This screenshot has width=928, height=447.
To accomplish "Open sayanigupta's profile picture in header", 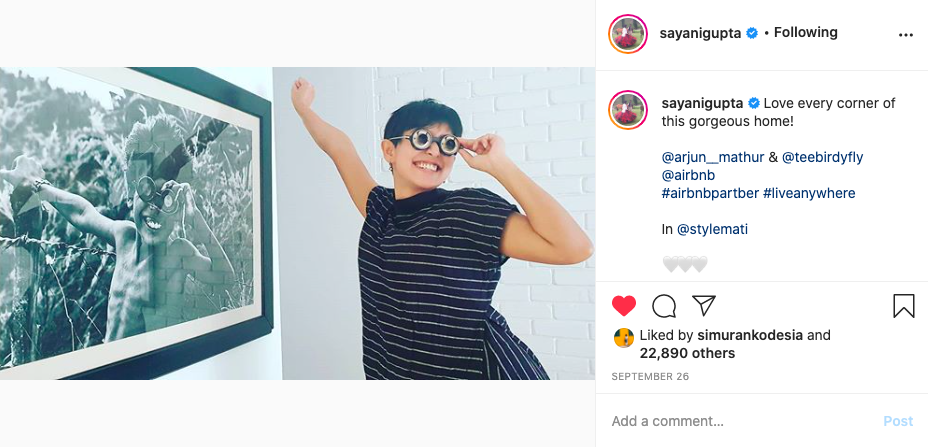I will click(x=629, y=34).
